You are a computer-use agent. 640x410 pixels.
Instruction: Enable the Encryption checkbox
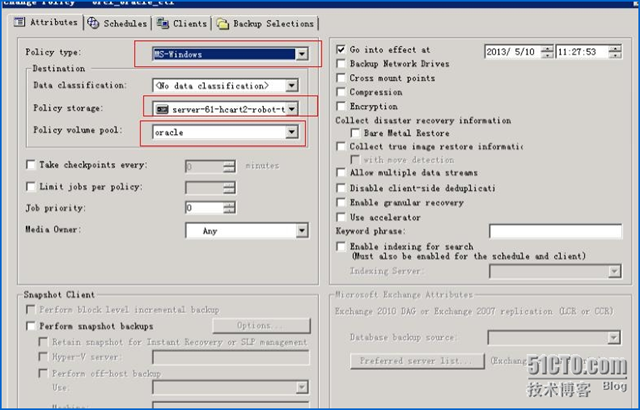tap(341, 106)
